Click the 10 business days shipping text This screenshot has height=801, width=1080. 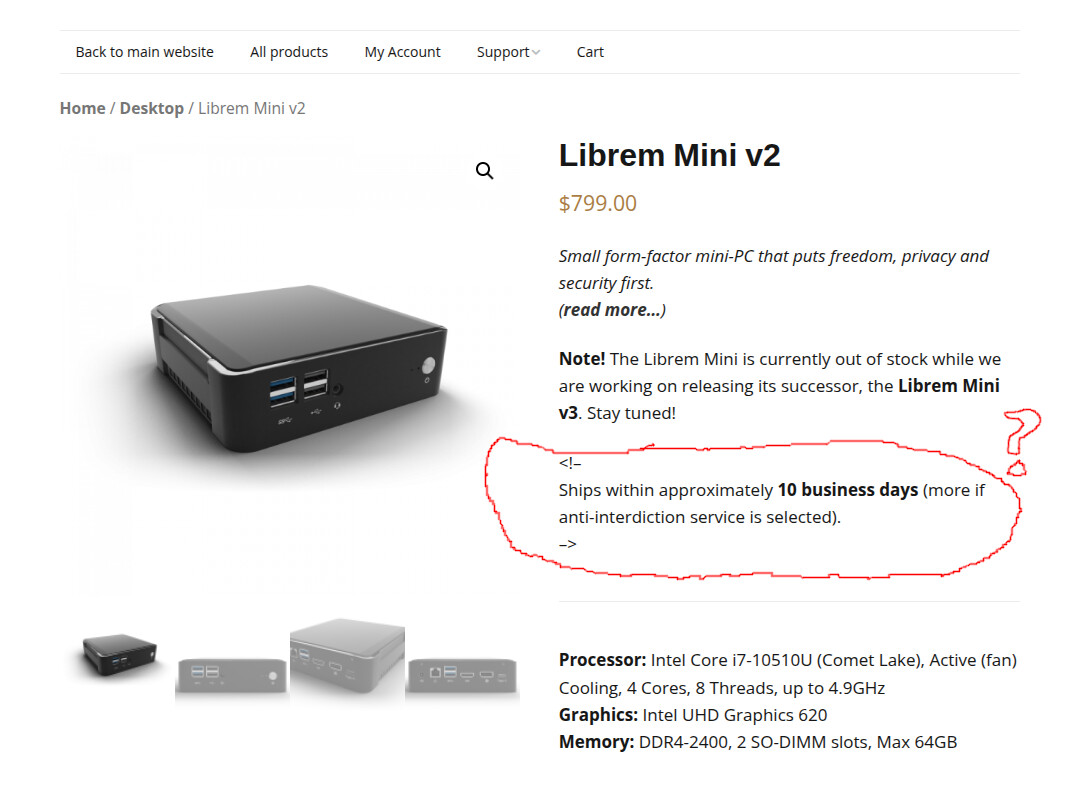click(848, 490)
